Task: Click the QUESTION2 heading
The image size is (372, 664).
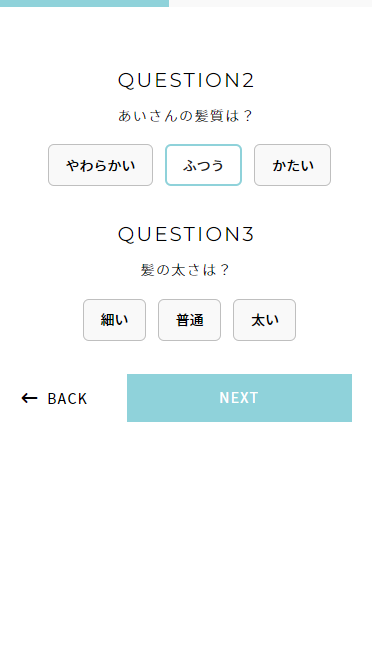Action: [186, 80]
